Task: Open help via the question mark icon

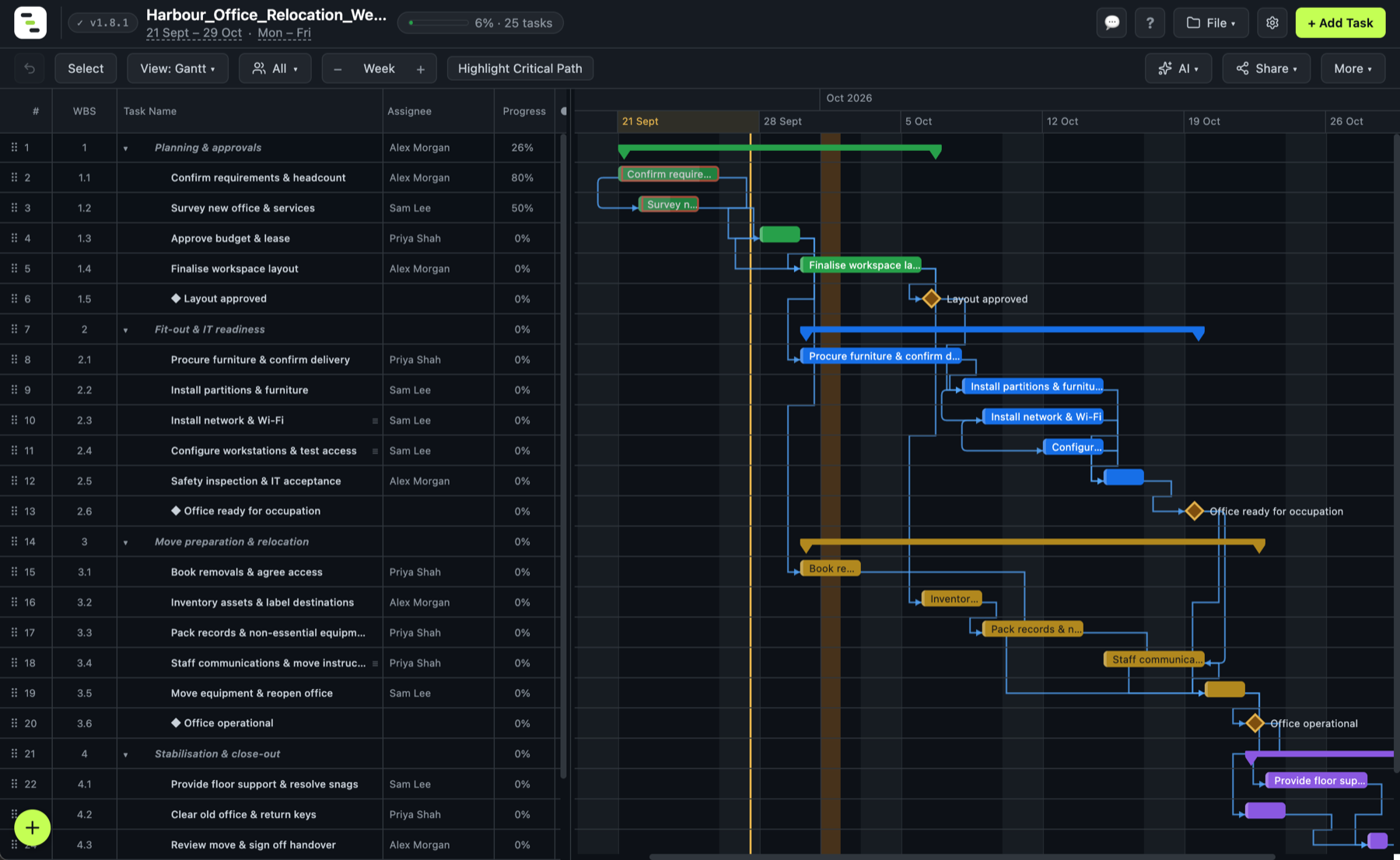Action: 1150,23
